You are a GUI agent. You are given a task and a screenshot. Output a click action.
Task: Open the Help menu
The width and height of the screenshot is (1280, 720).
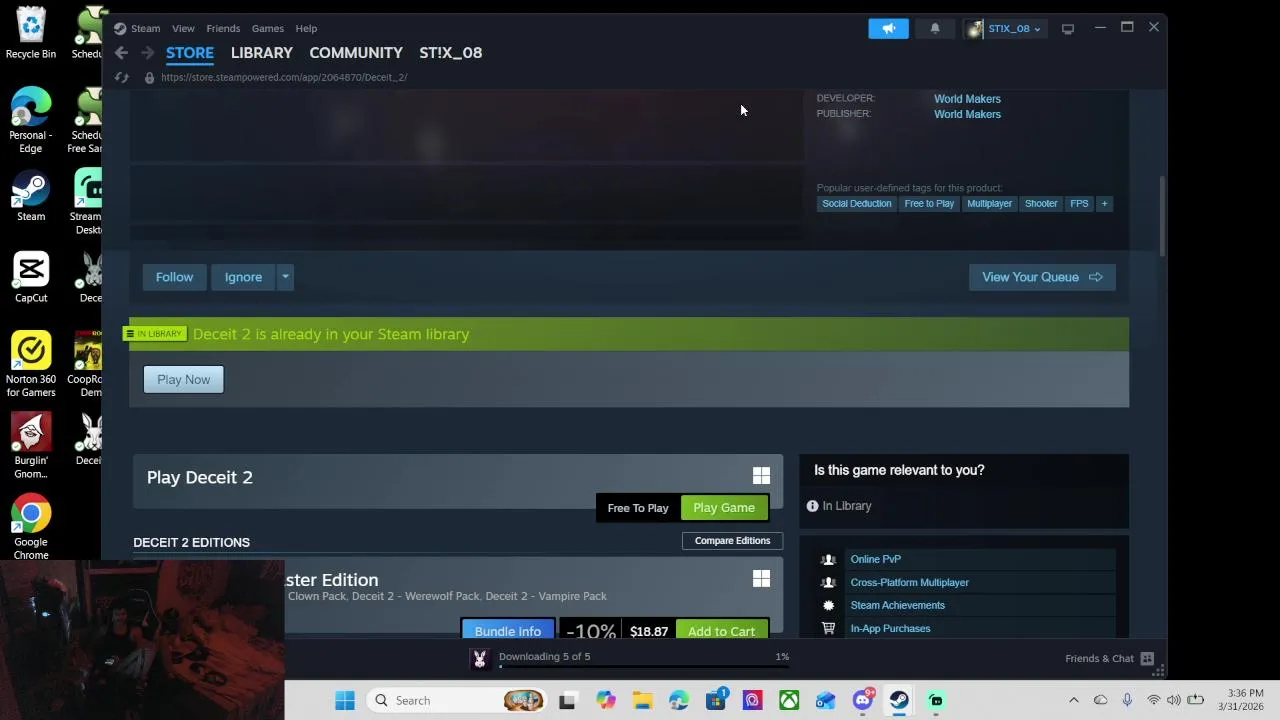pyautogui.click(x=306, y=28)
